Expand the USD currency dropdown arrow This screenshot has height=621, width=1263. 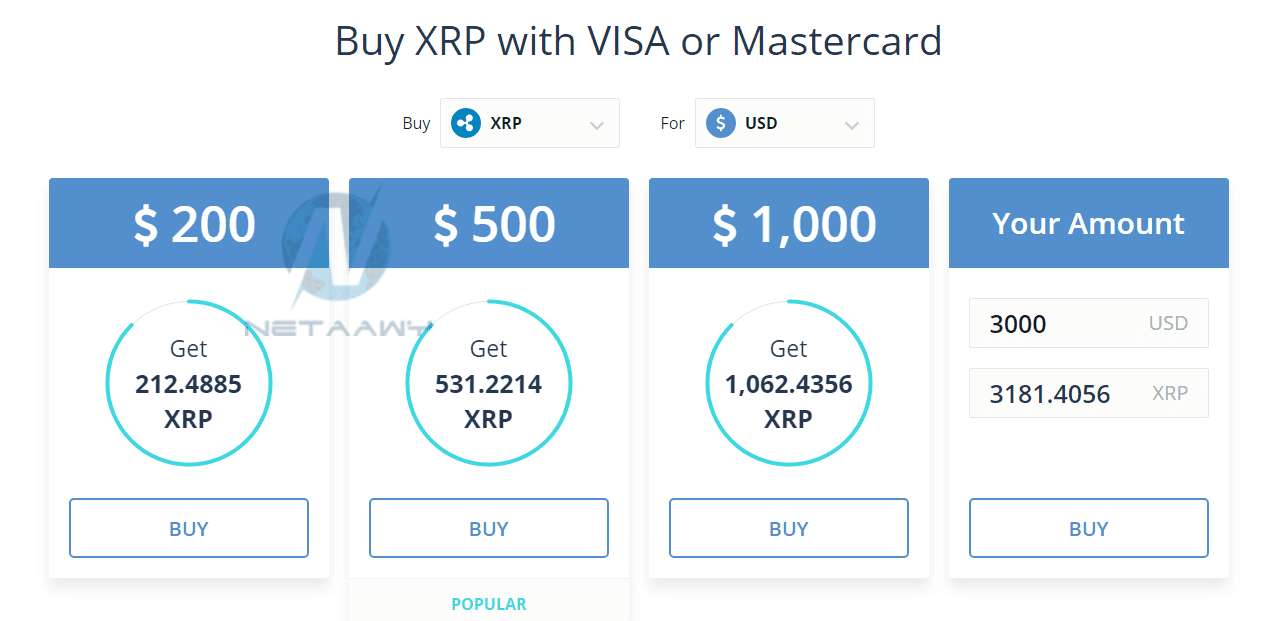[852, 125]
